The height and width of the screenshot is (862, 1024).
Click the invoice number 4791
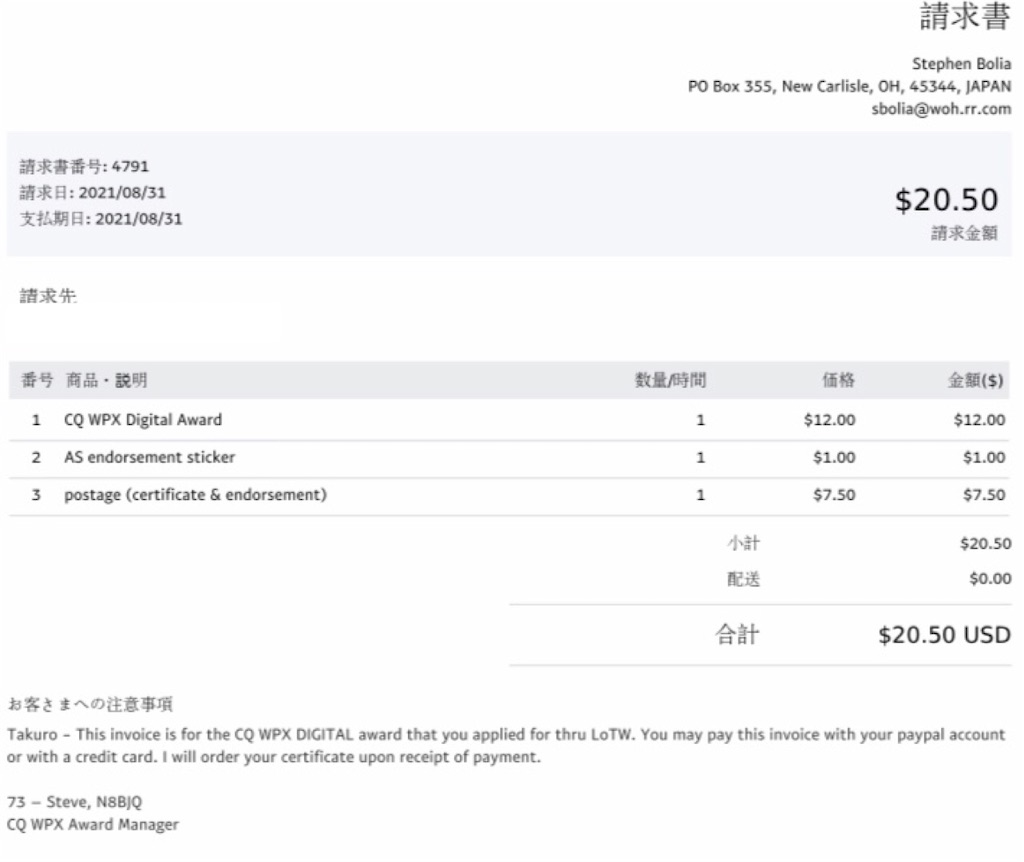pyautogui.click(x=130, y=167)
